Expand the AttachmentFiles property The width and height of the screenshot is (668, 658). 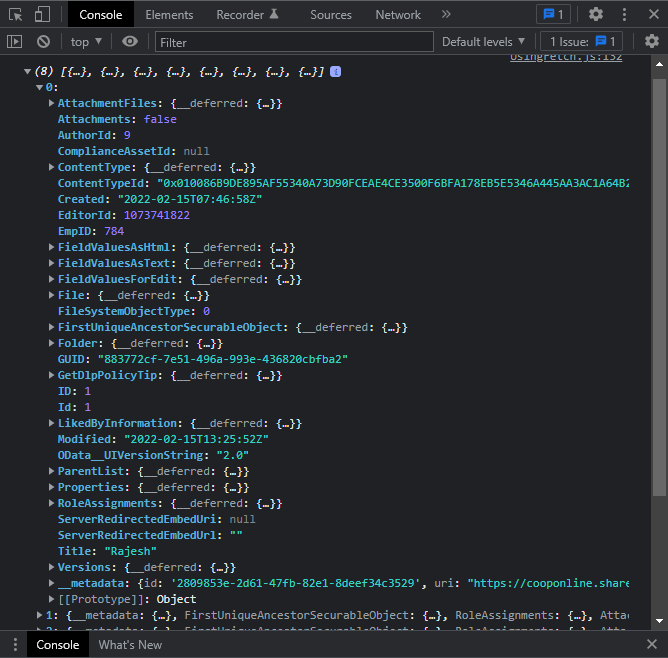click(51, 103)
